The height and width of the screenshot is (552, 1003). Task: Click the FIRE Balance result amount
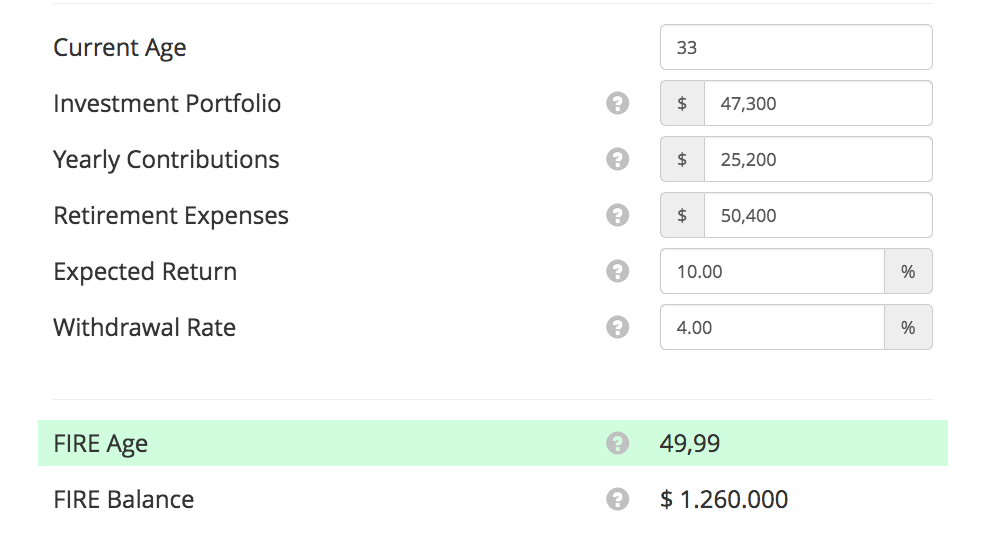[x=724, y=499]
